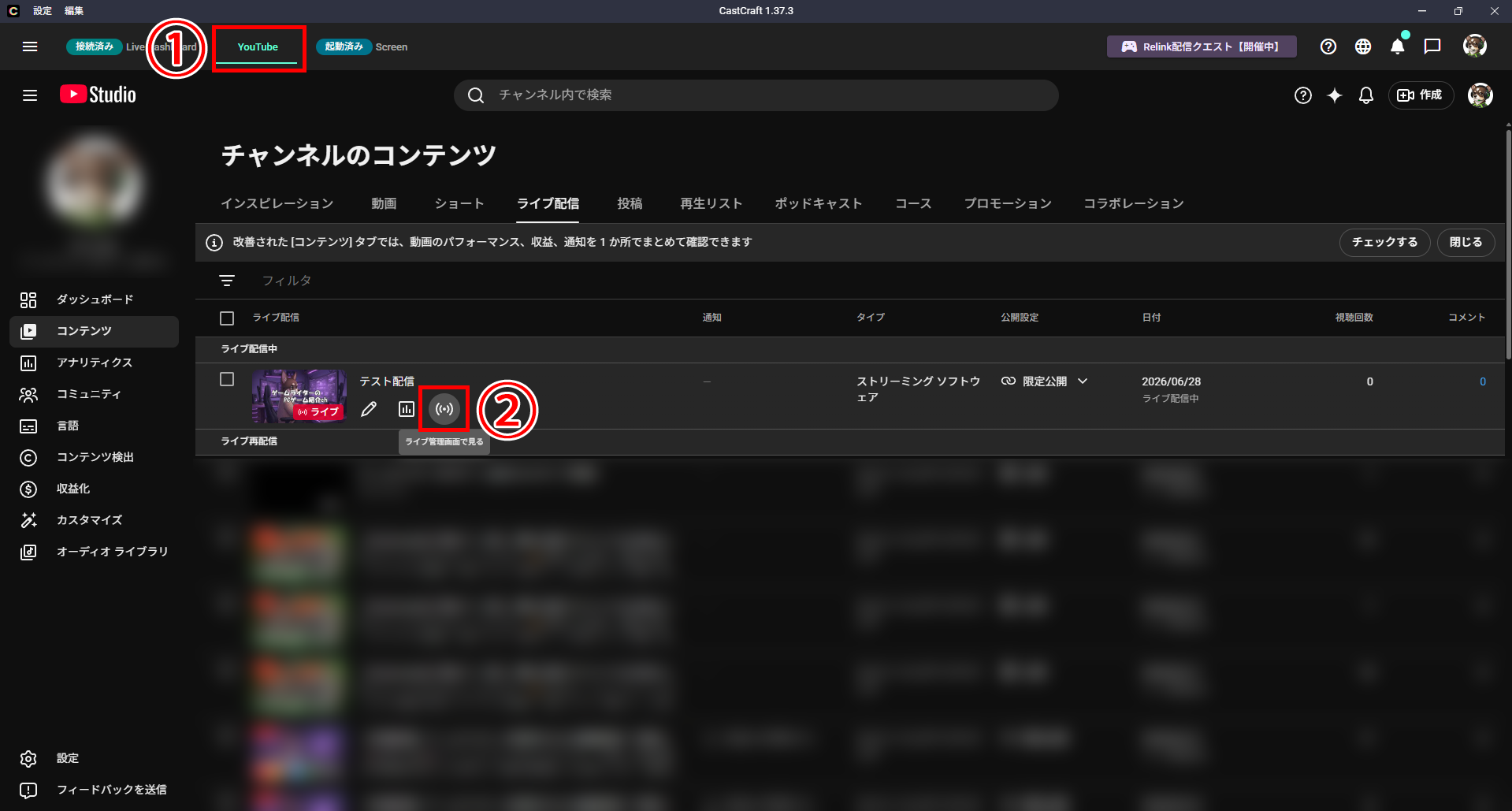Toggle YouTube Studio sidebar hamburger menu
This screenshot has height=811, width=1512.
tap(30, 95)
